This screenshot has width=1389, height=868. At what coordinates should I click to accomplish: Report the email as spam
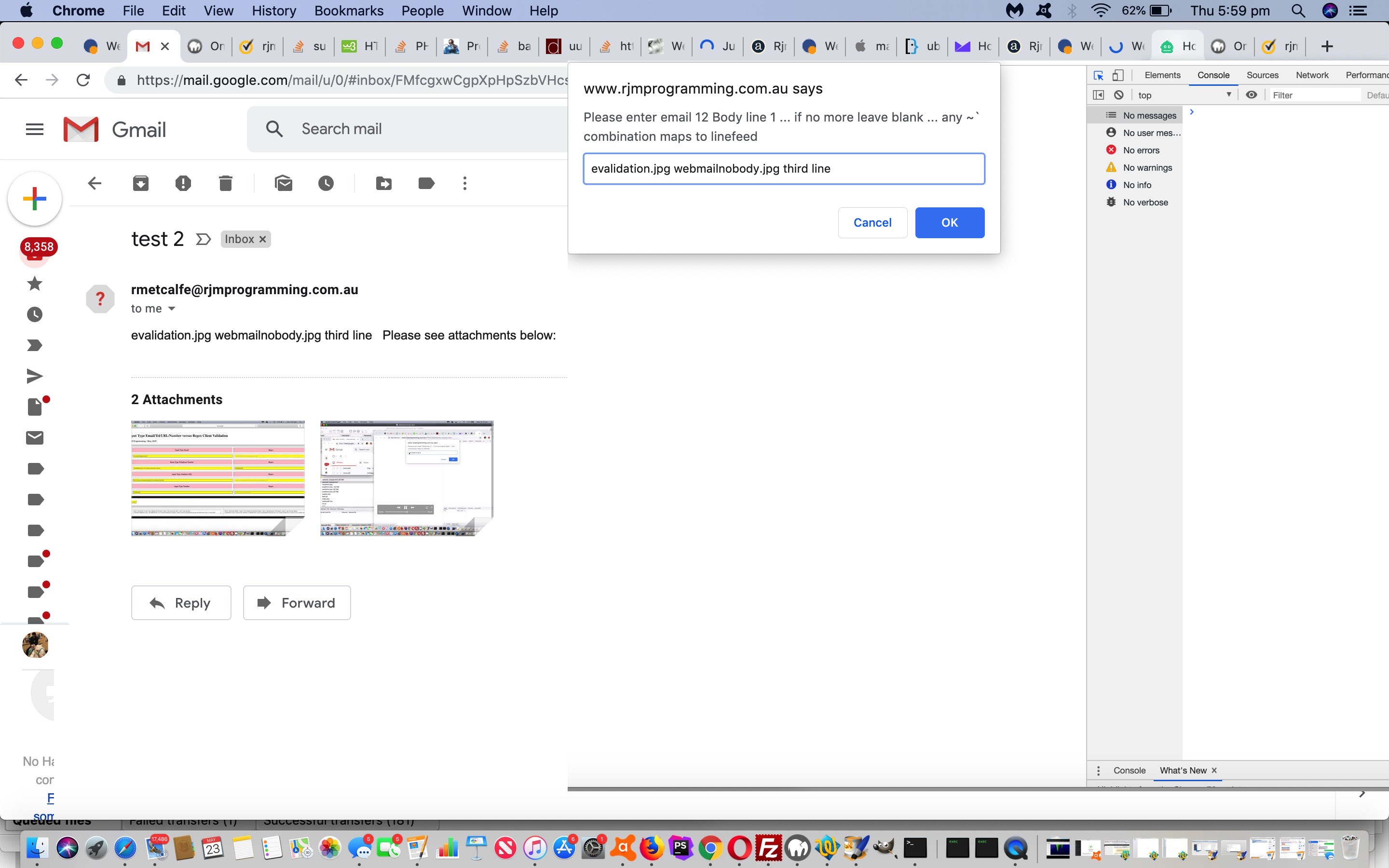pyautogui.click(x=183, y=184)
